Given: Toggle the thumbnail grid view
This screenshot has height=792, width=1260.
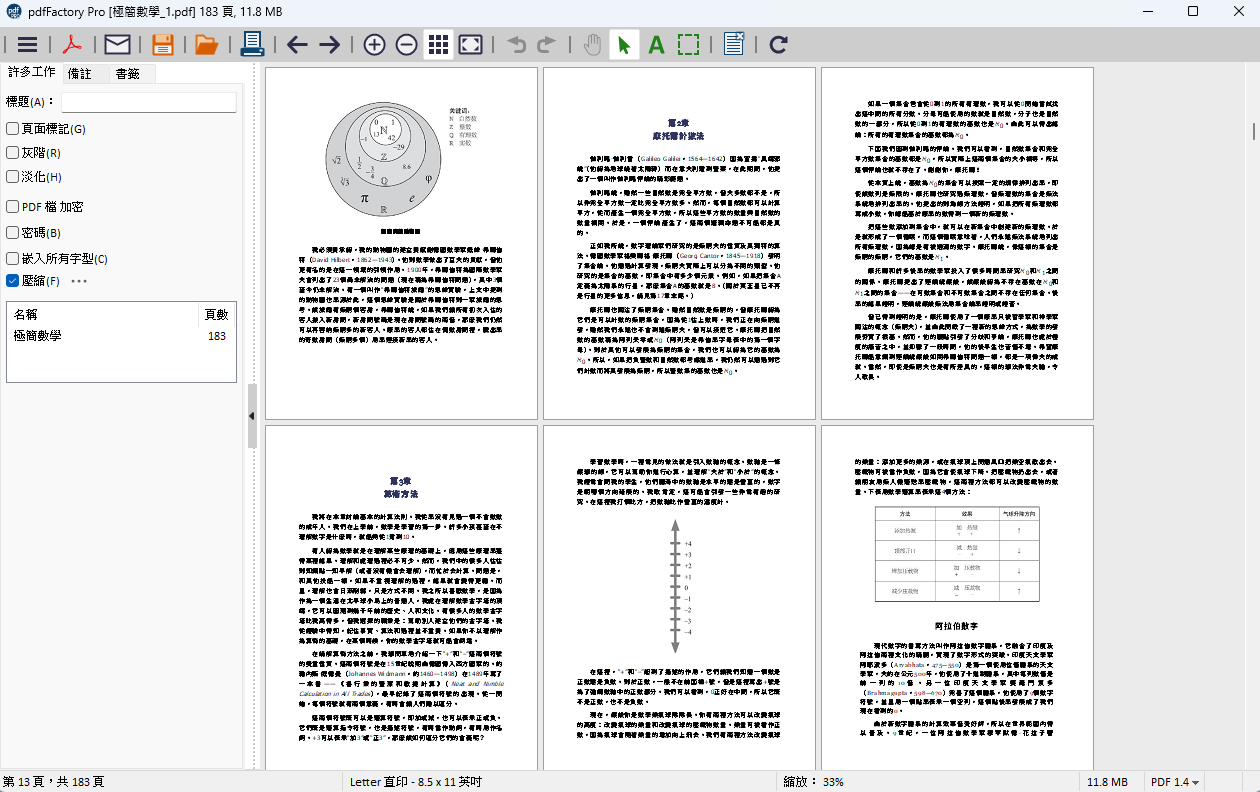Looking at the screenshot, I should (438, 44).
